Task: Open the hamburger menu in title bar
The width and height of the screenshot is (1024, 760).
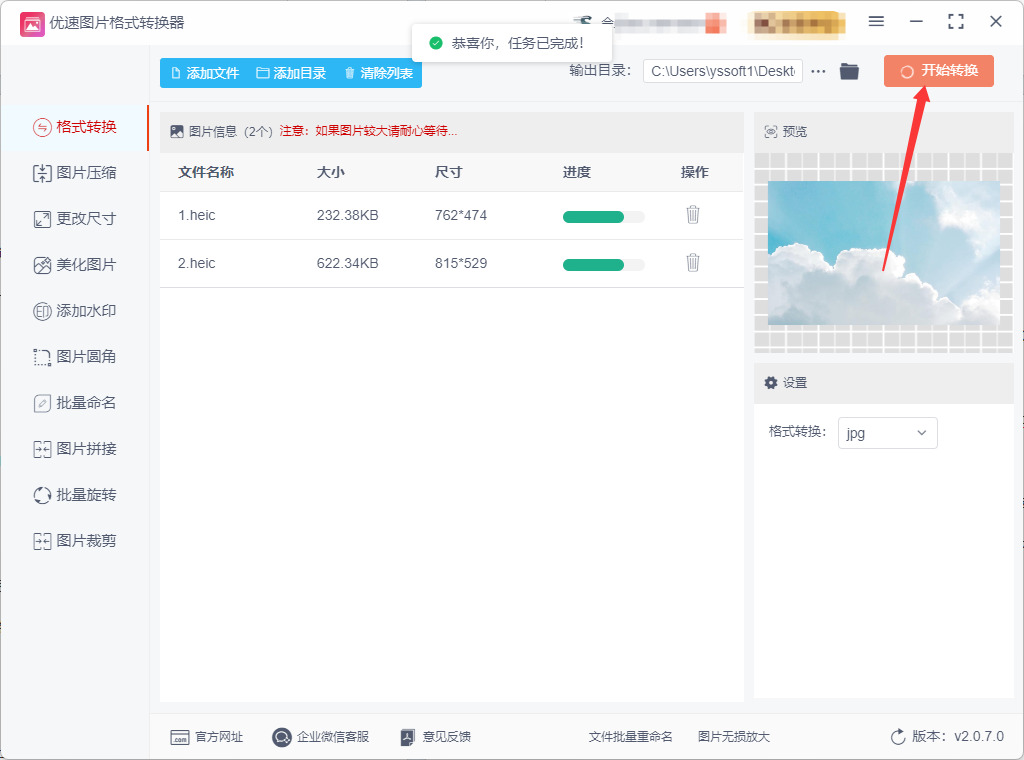Action: coord(876,22)
